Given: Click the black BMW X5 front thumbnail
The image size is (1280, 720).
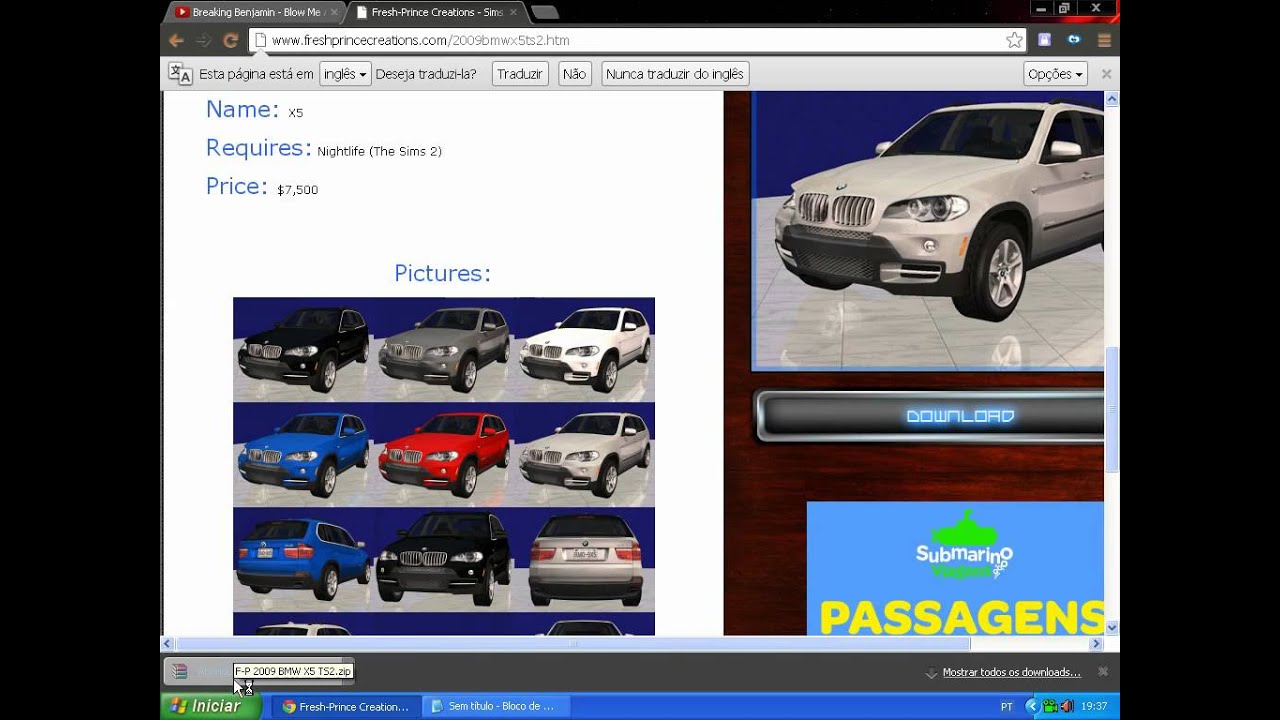Looking at the screenshot, I should point(303,349).
